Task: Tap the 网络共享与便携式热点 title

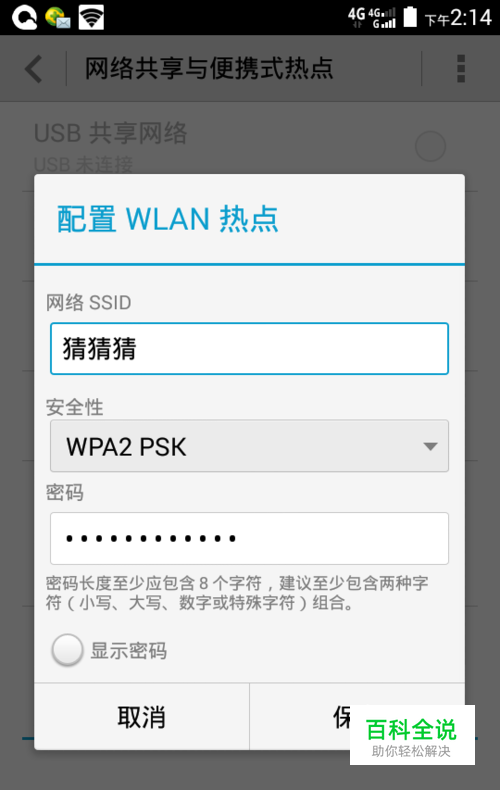Action: (x=209, y=69)
